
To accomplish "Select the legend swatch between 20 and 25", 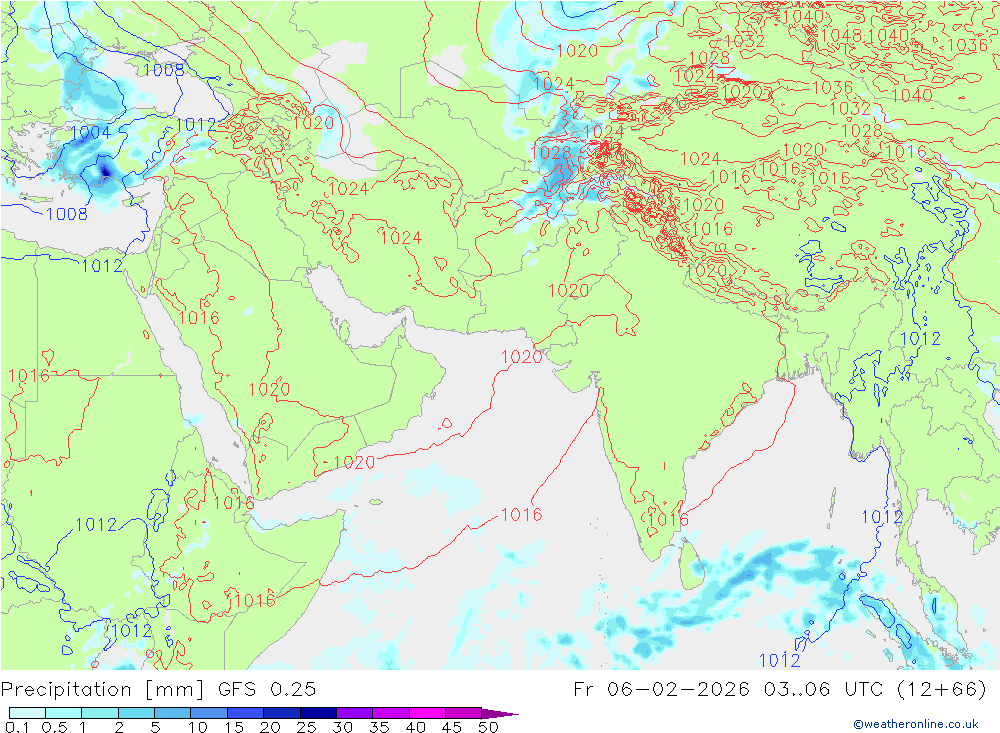I will click(x=282, y=713).
